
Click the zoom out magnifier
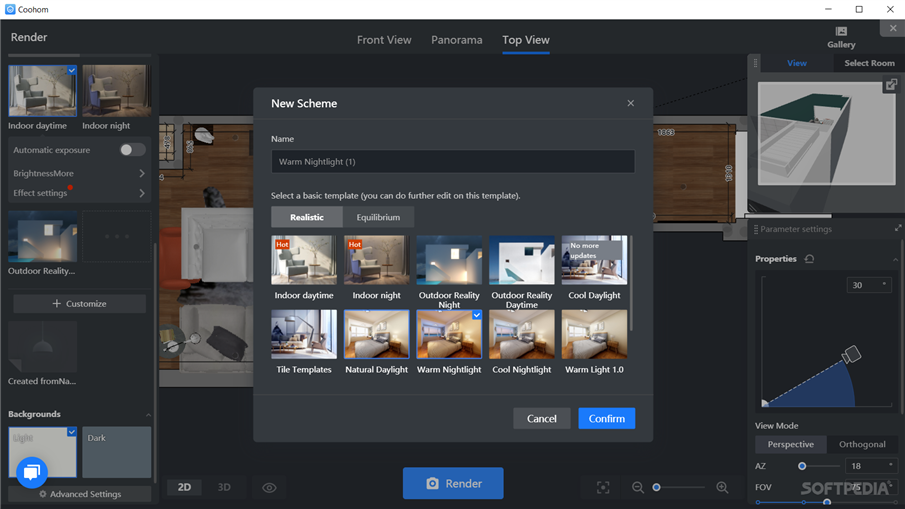(x=638, y=488)
